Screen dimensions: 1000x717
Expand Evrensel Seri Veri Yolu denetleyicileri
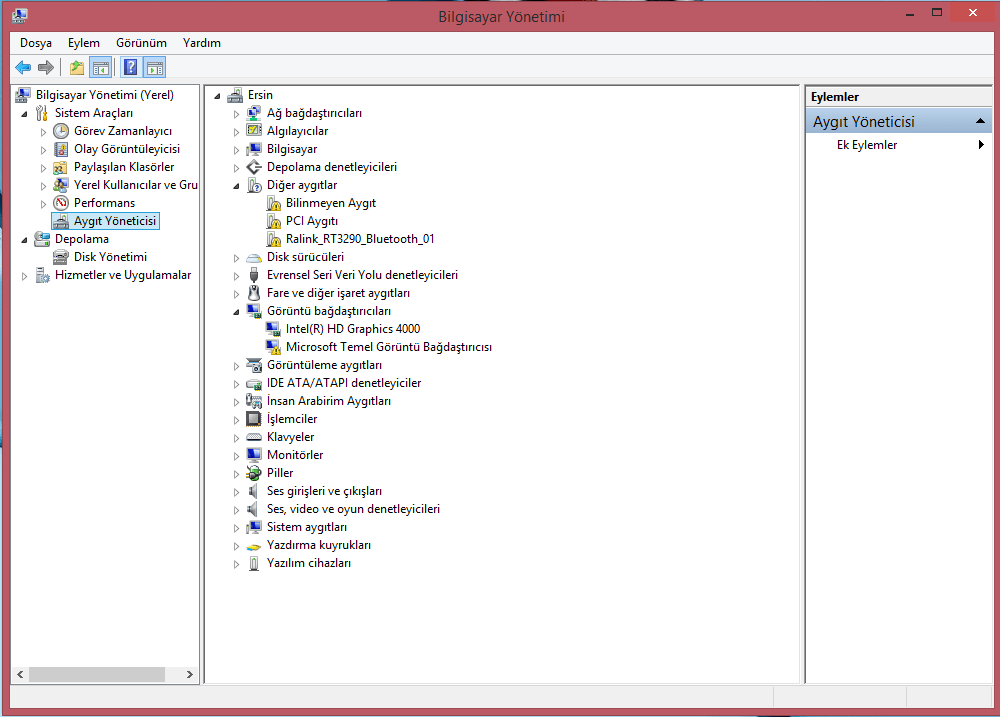point(236,276)
